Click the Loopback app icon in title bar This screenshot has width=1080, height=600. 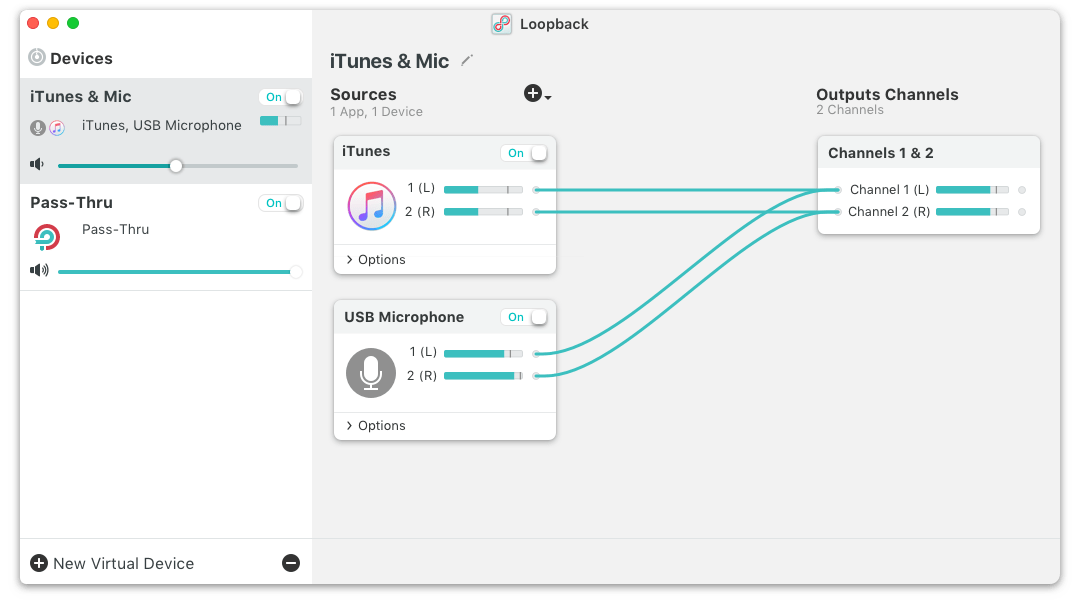click(x=501, y=24)
